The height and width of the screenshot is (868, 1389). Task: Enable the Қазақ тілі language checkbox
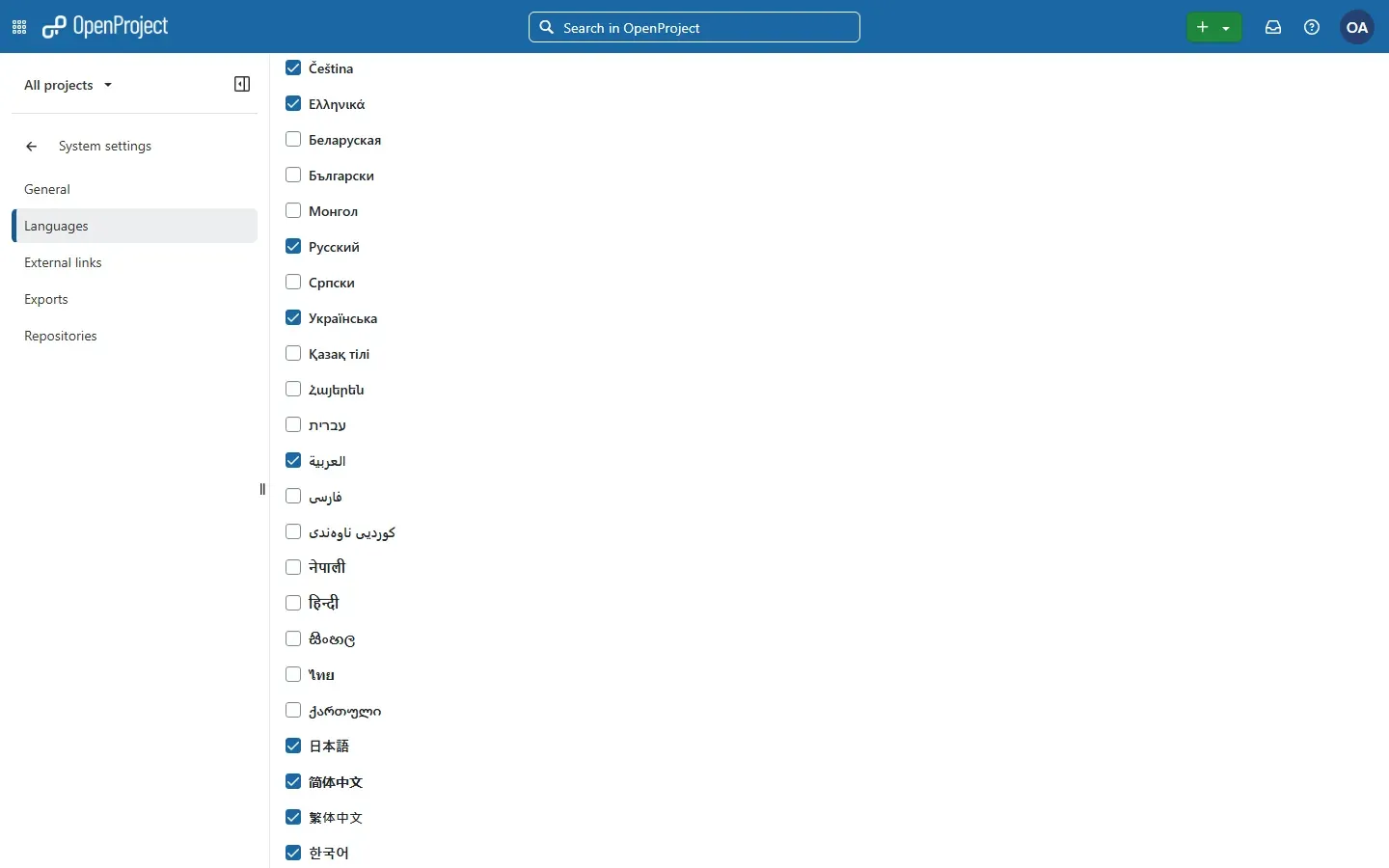point(293,353)
